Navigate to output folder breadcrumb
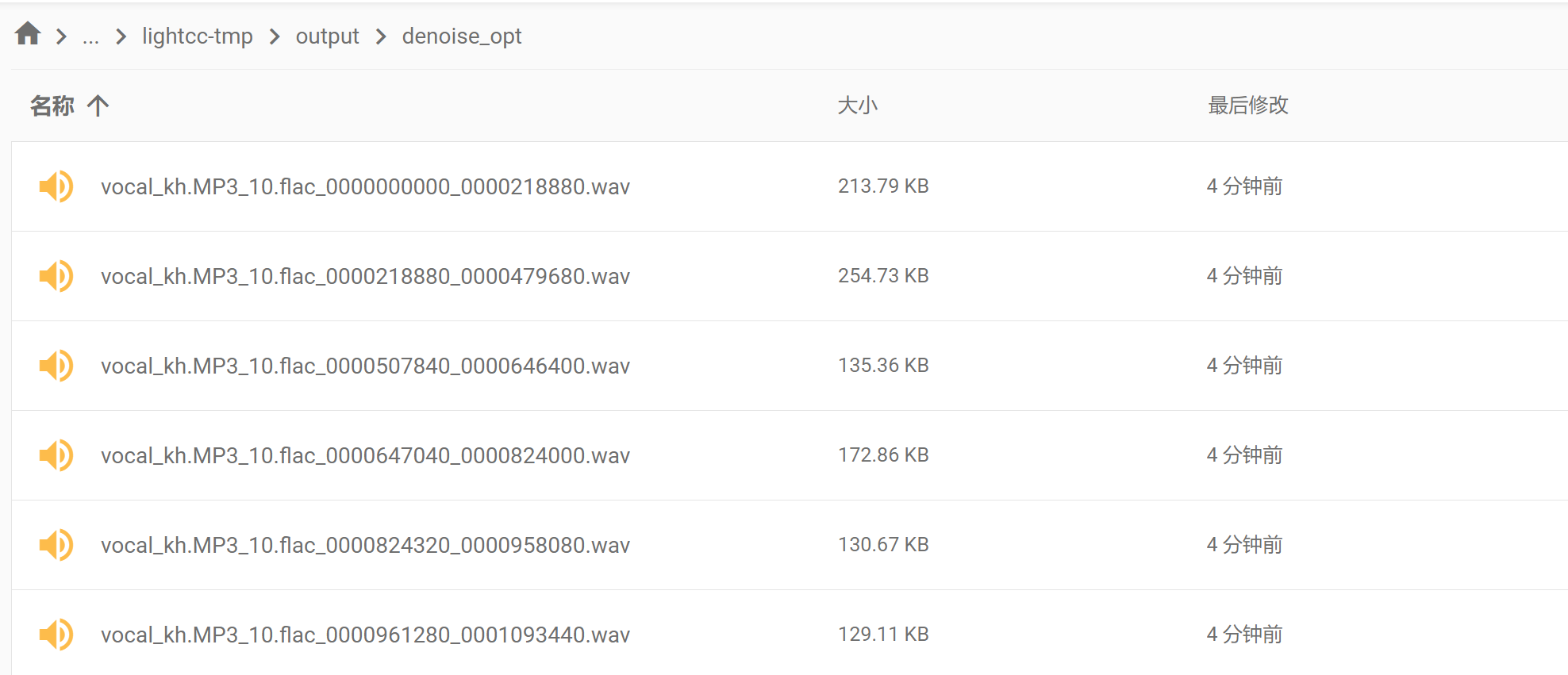The height and width of the screenshot is (675, 1568). tap(327, 36)
